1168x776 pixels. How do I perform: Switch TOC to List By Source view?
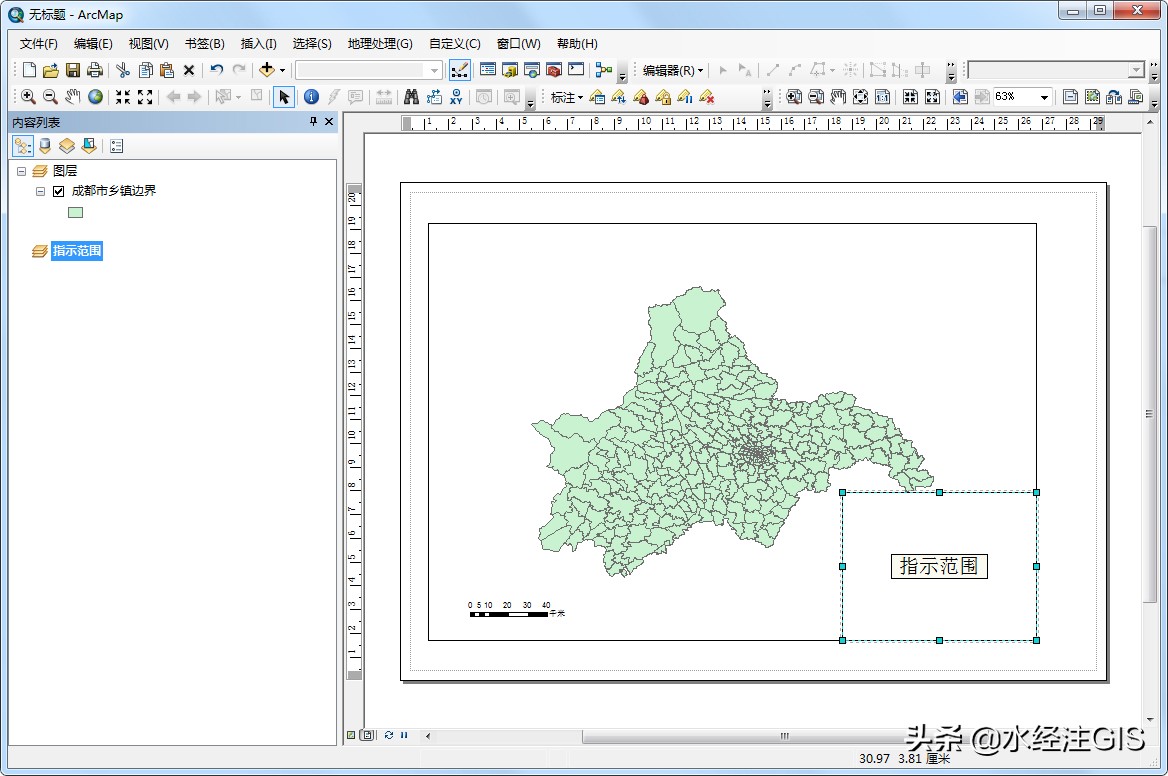pyautogui.click(x=44, y=145)
